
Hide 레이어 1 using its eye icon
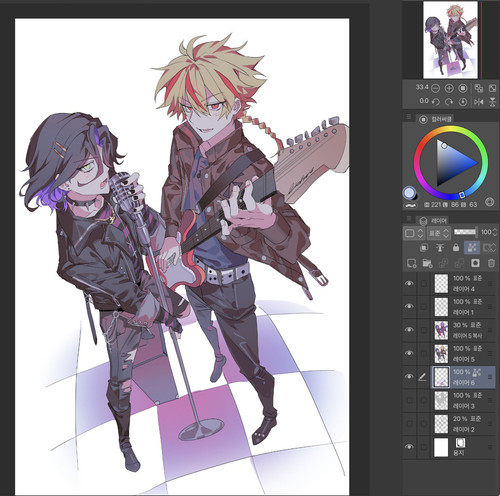tap(409, 306)
